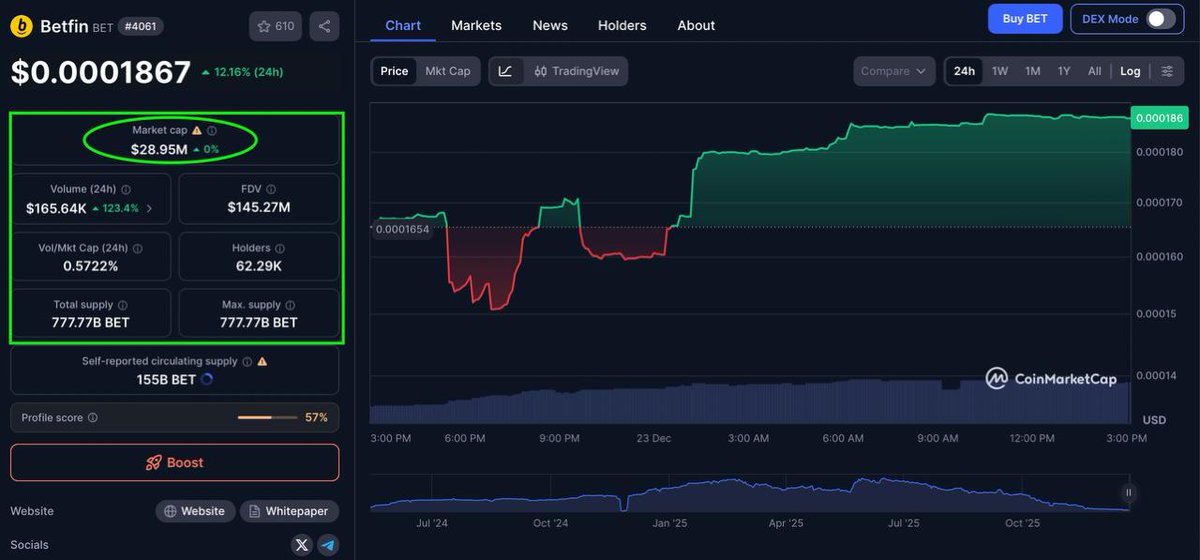Open the Compare dropdown
Viewport: 1200px width, 560px height.
click(x=894, y=71)
